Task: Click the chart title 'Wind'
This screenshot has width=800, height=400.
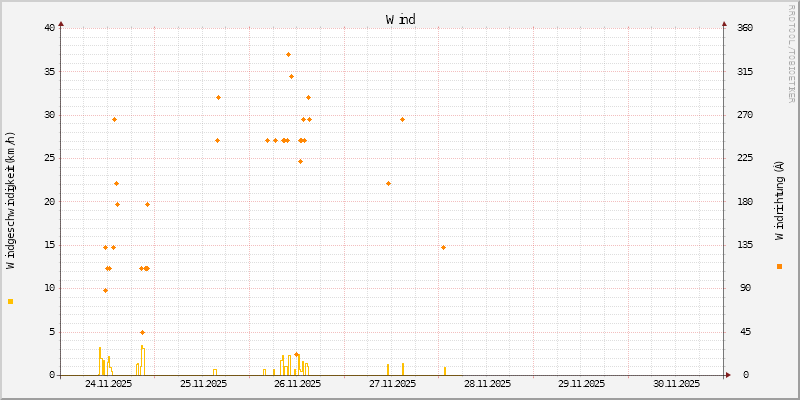Action: (x=400, y=19)
